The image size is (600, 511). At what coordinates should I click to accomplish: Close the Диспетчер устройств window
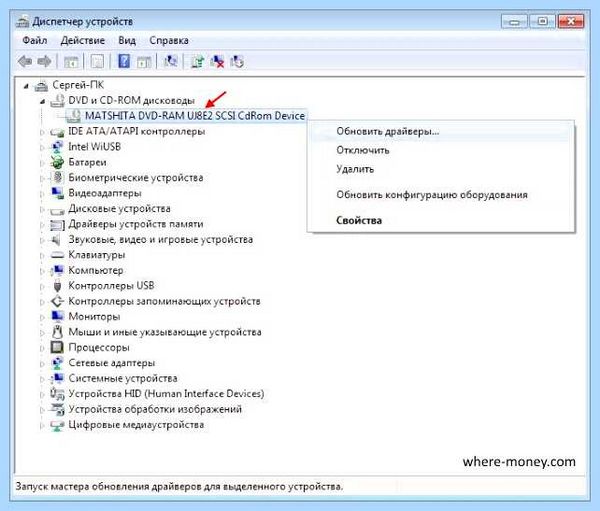coord(571,21)
